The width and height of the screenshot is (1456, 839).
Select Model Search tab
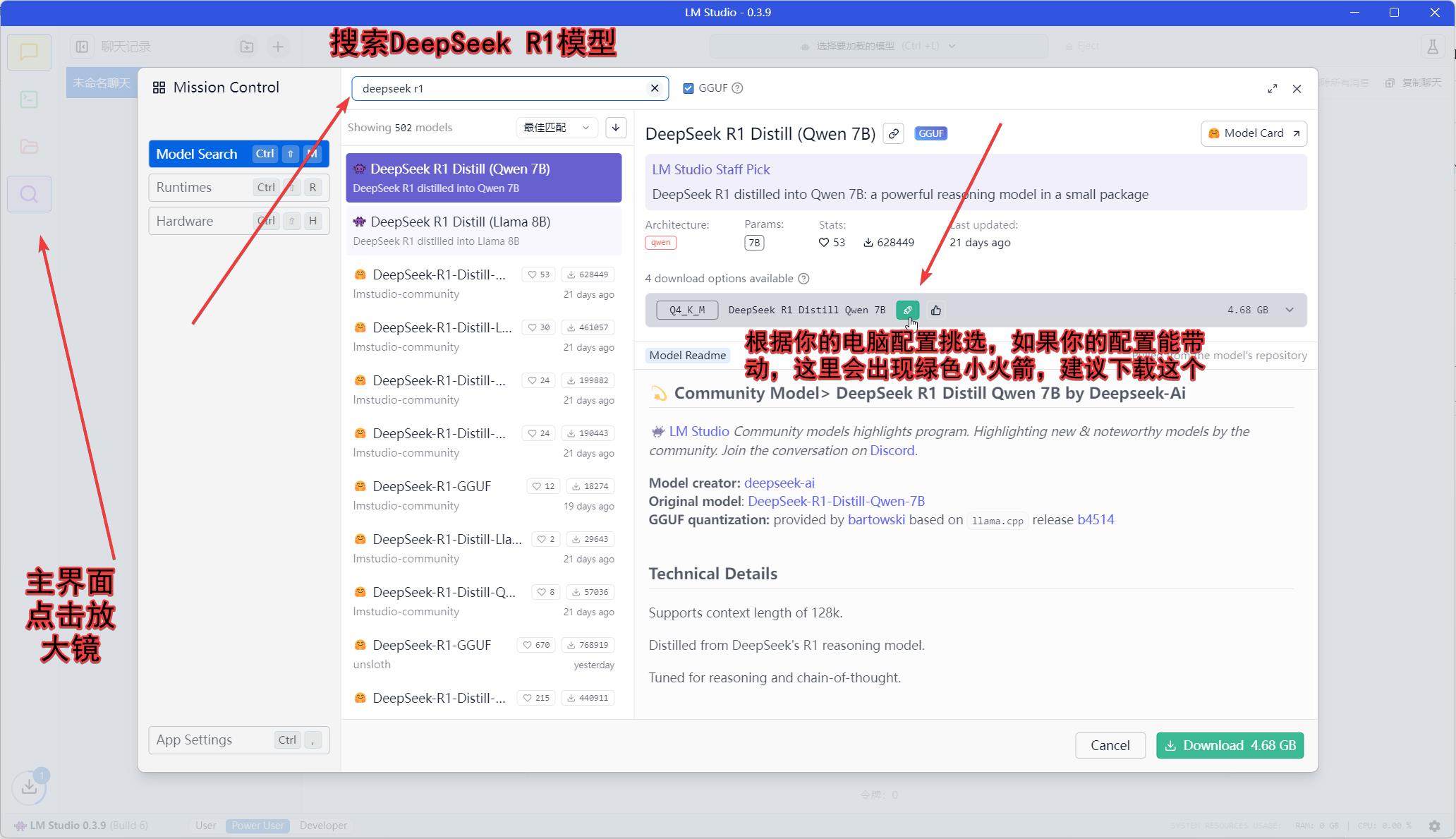[x=238, y=154]
